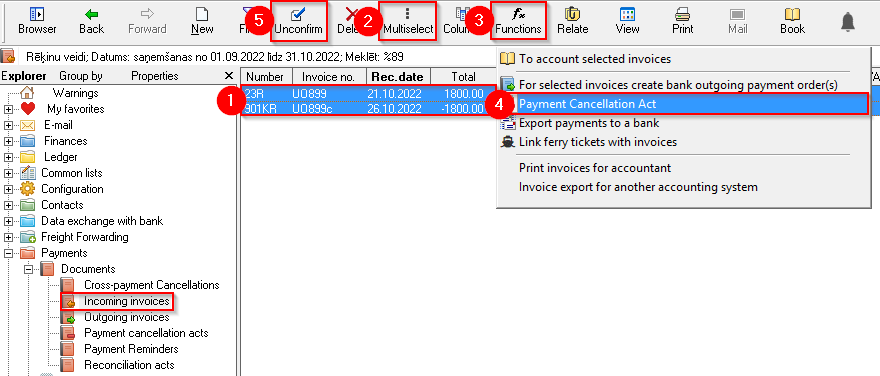The image size is (880, 376).
Task: Open Cross-payment Cancellations
Action: coord(152,285)
